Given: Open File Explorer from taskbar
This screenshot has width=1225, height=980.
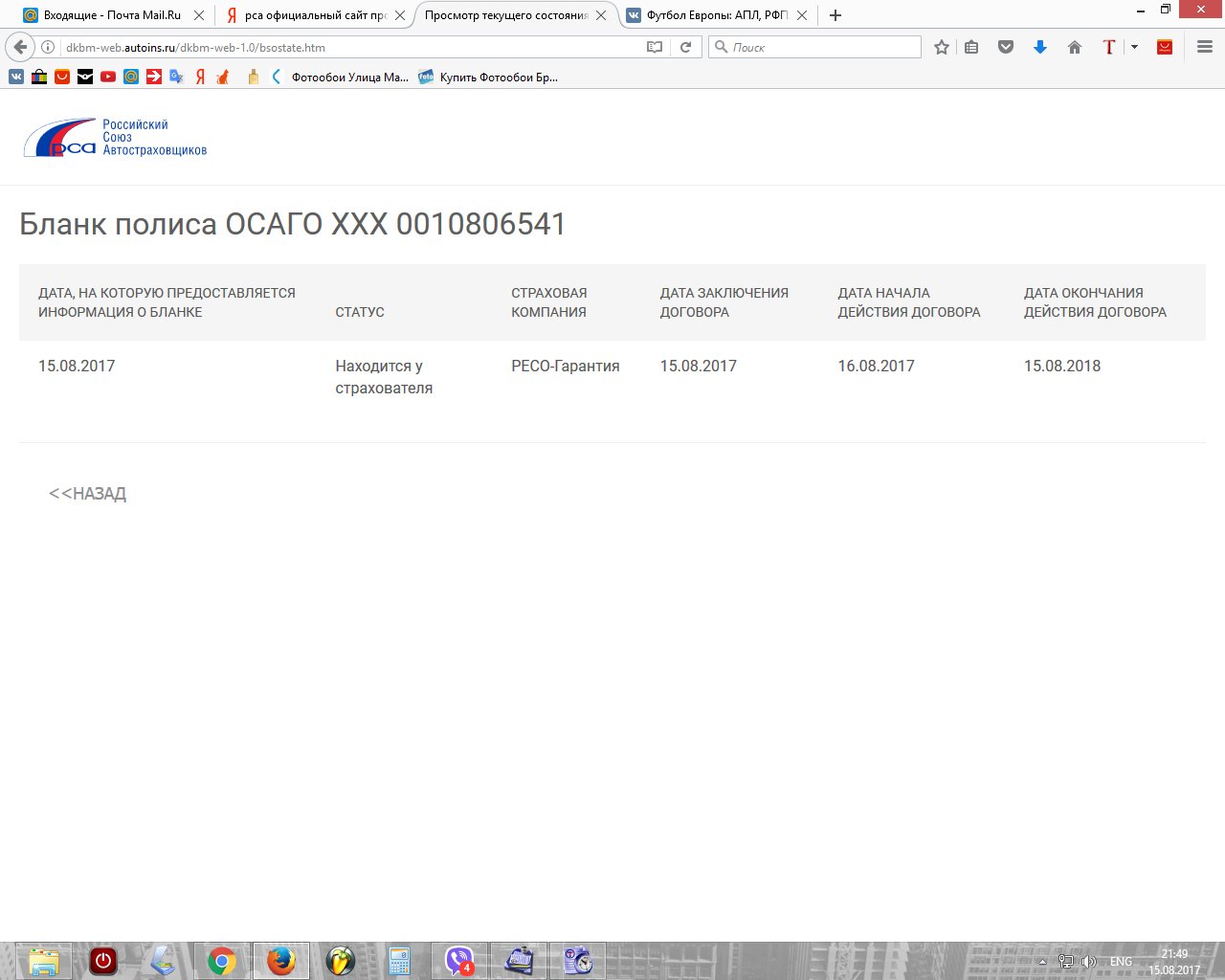Looking at the screenshot, I should pos(43,961).
